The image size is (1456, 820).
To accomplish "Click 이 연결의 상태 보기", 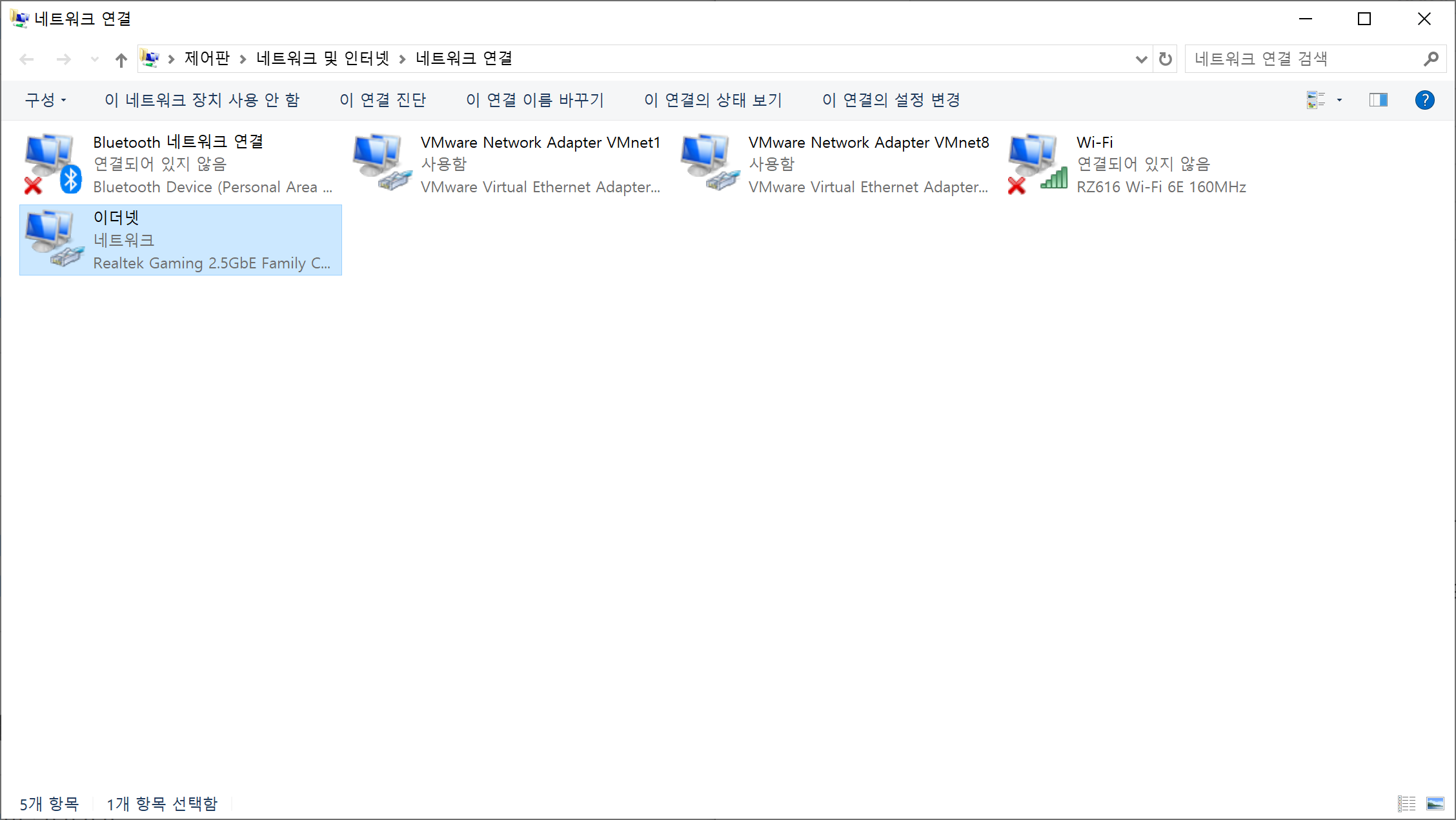I will [713, 100].
